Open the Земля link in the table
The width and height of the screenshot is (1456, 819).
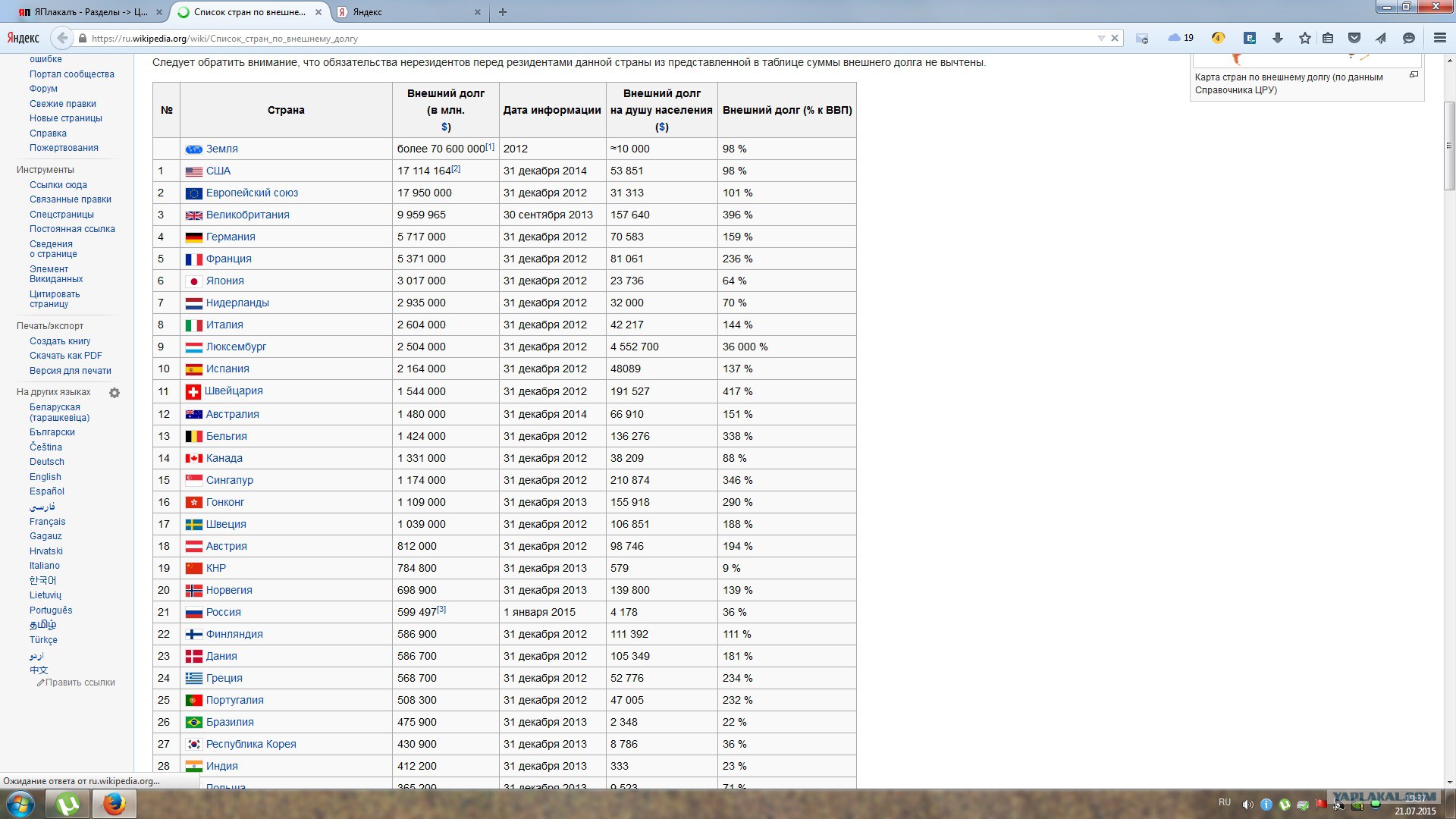[222, 149]
